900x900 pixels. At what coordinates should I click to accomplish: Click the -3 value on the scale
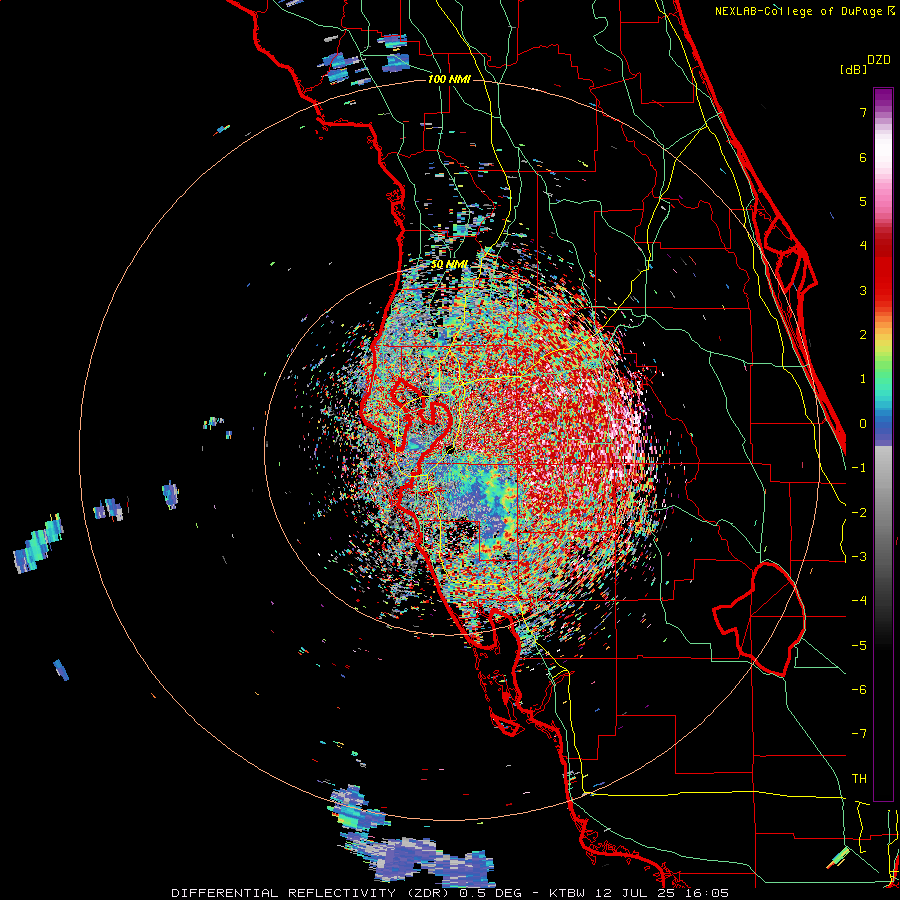click(859, 557)
